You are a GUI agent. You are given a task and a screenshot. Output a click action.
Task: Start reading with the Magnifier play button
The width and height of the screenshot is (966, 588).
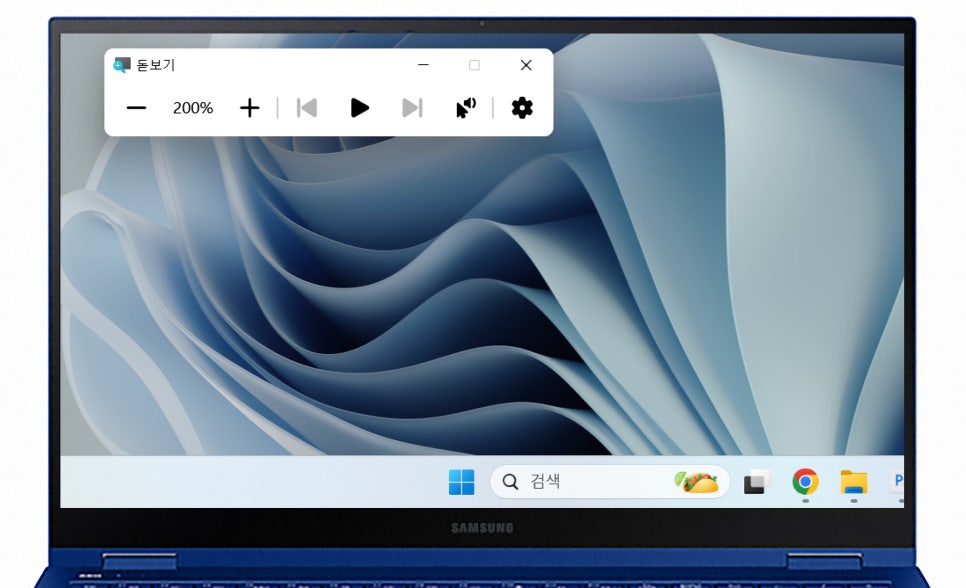click(x=359, y=108)
